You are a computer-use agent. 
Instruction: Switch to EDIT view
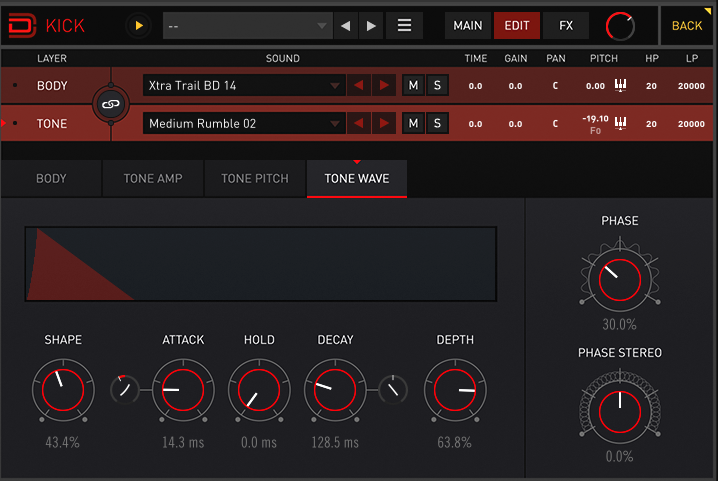[x=517, y=26]
